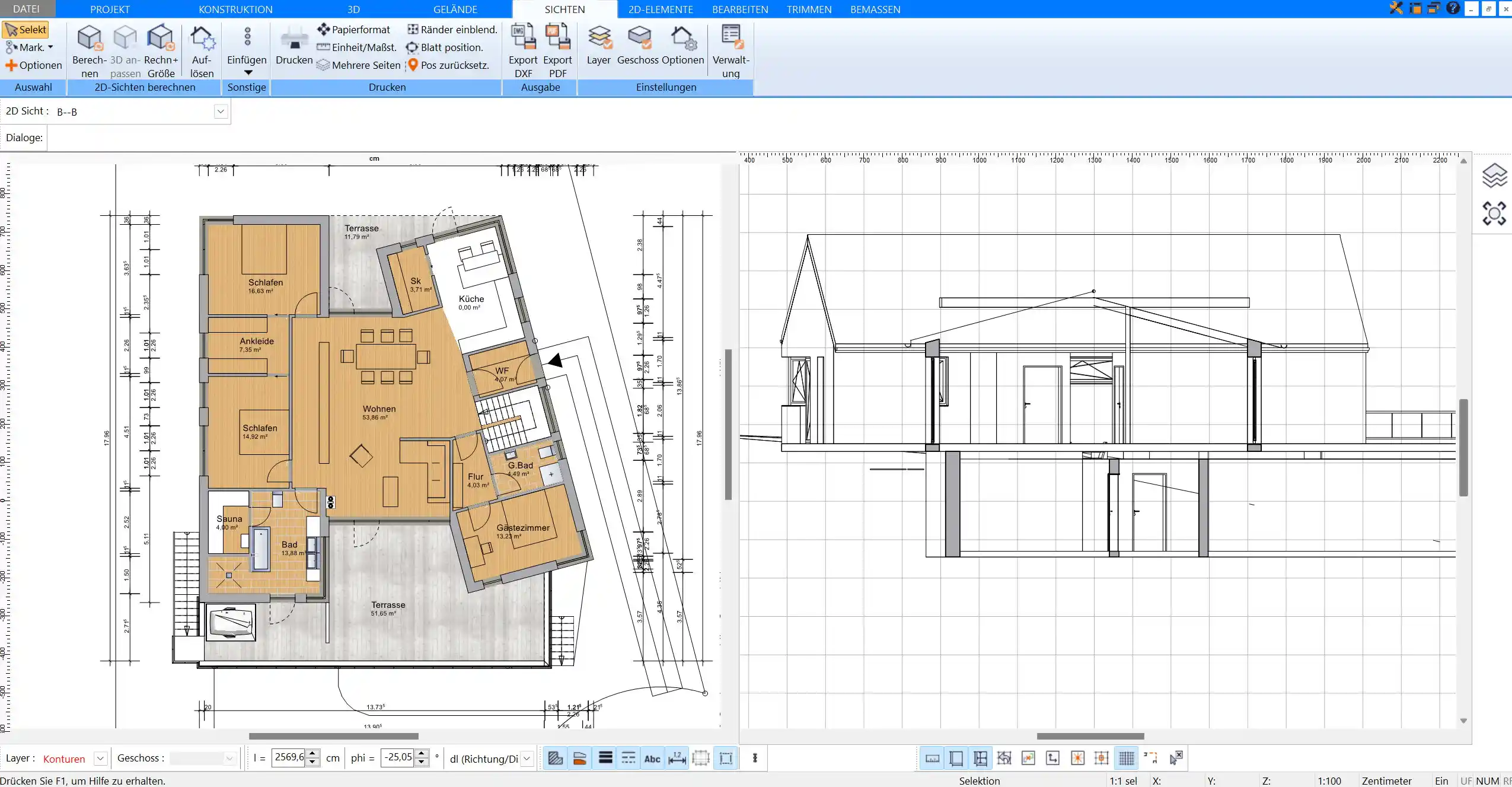Switch to the 2D-ELEMENTE tab

tap(661, 9)
